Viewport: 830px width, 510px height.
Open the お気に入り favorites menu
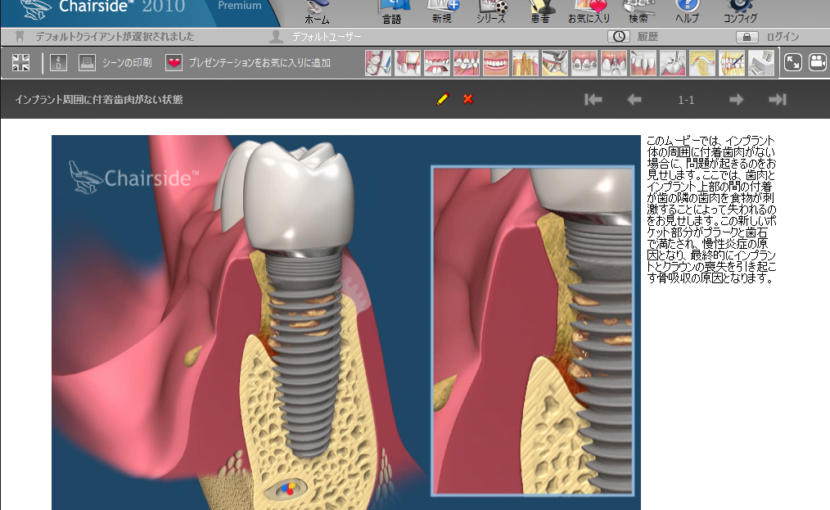tap(588, 12)
